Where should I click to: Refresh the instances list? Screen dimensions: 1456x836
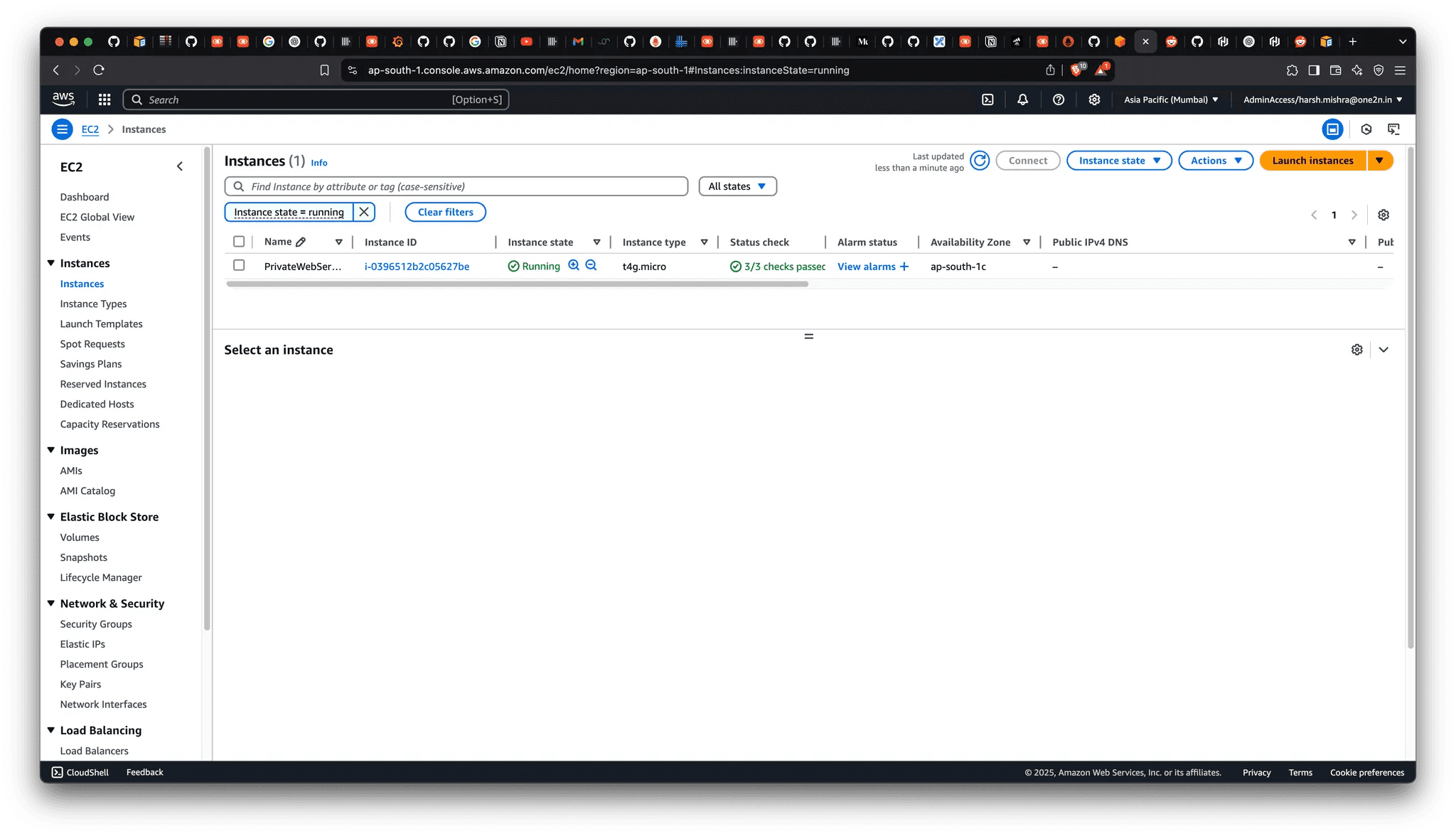pyautogui.click(x=980, y=161)
